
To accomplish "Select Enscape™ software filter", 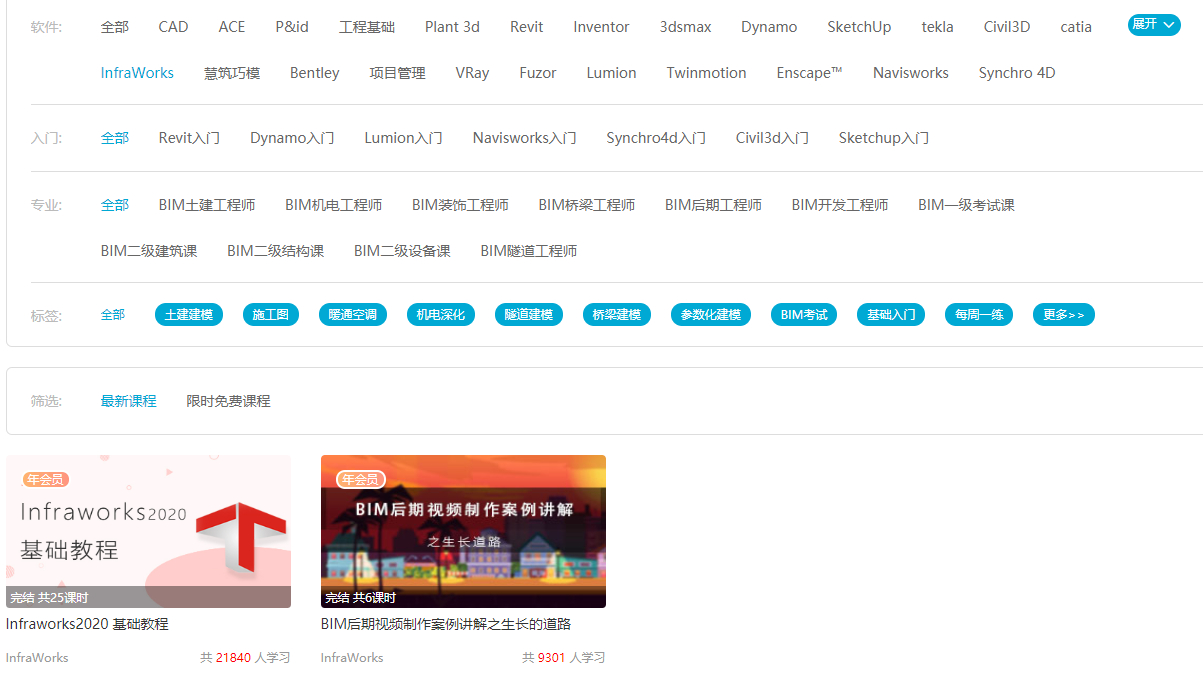I will coord(810,73).
